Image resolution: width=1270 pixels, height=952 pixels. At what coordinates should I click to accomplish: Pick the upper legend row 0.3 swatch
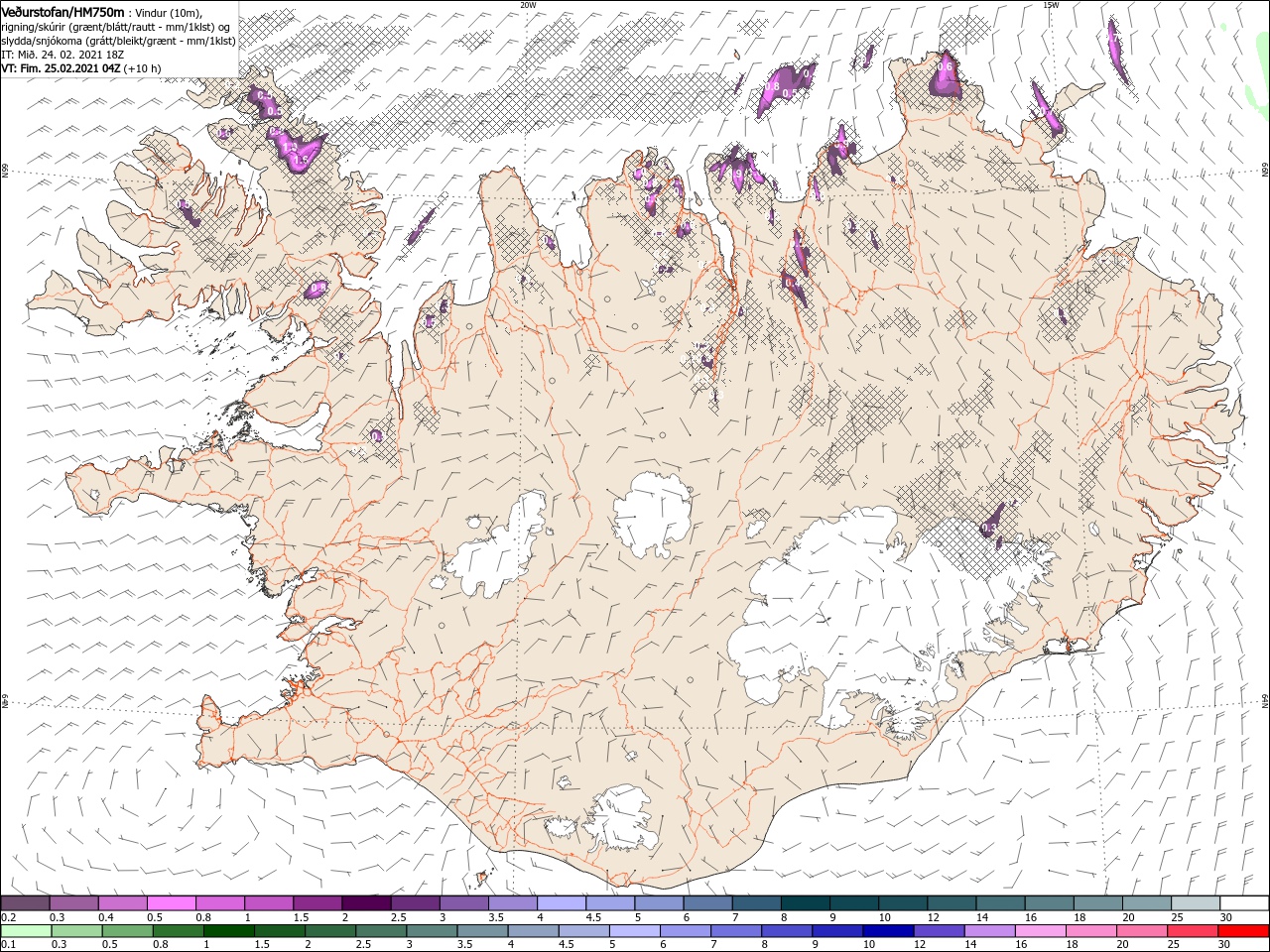(x=73, y=902)
